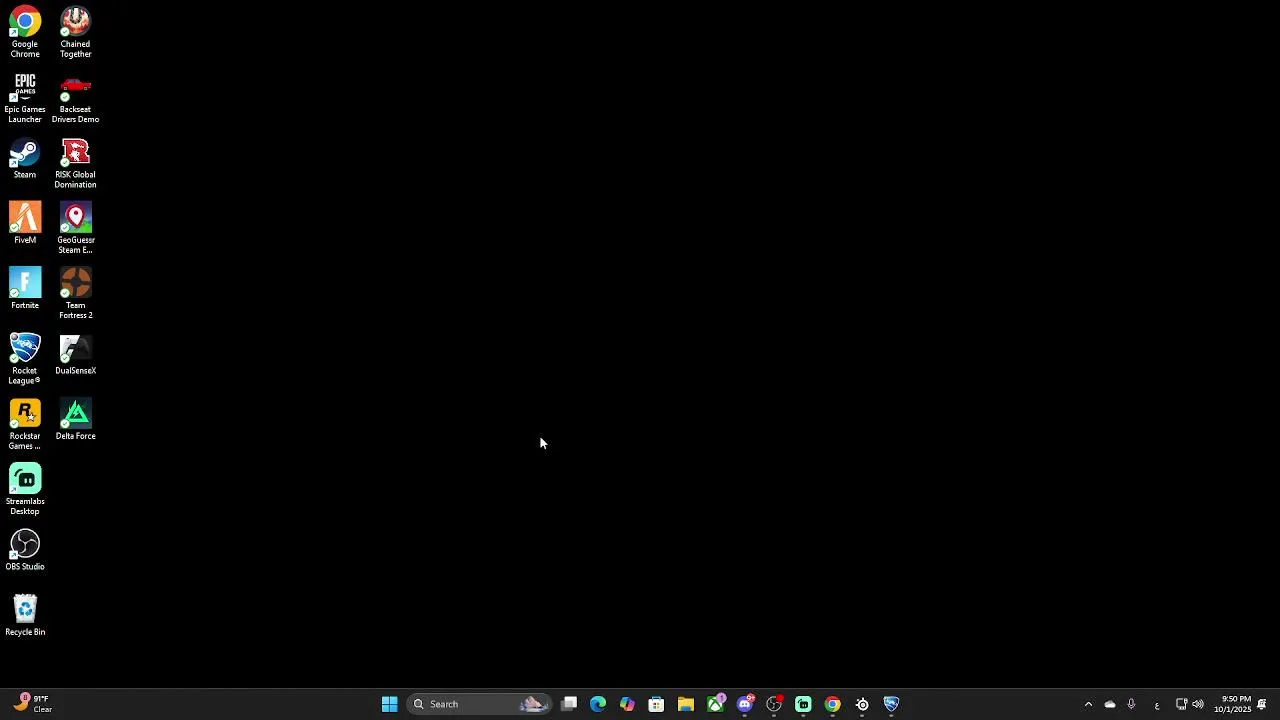The width and height of the screenshot is (1280, 720).
Task: Select the FiveM desktop icon
Action: (25, 223)
